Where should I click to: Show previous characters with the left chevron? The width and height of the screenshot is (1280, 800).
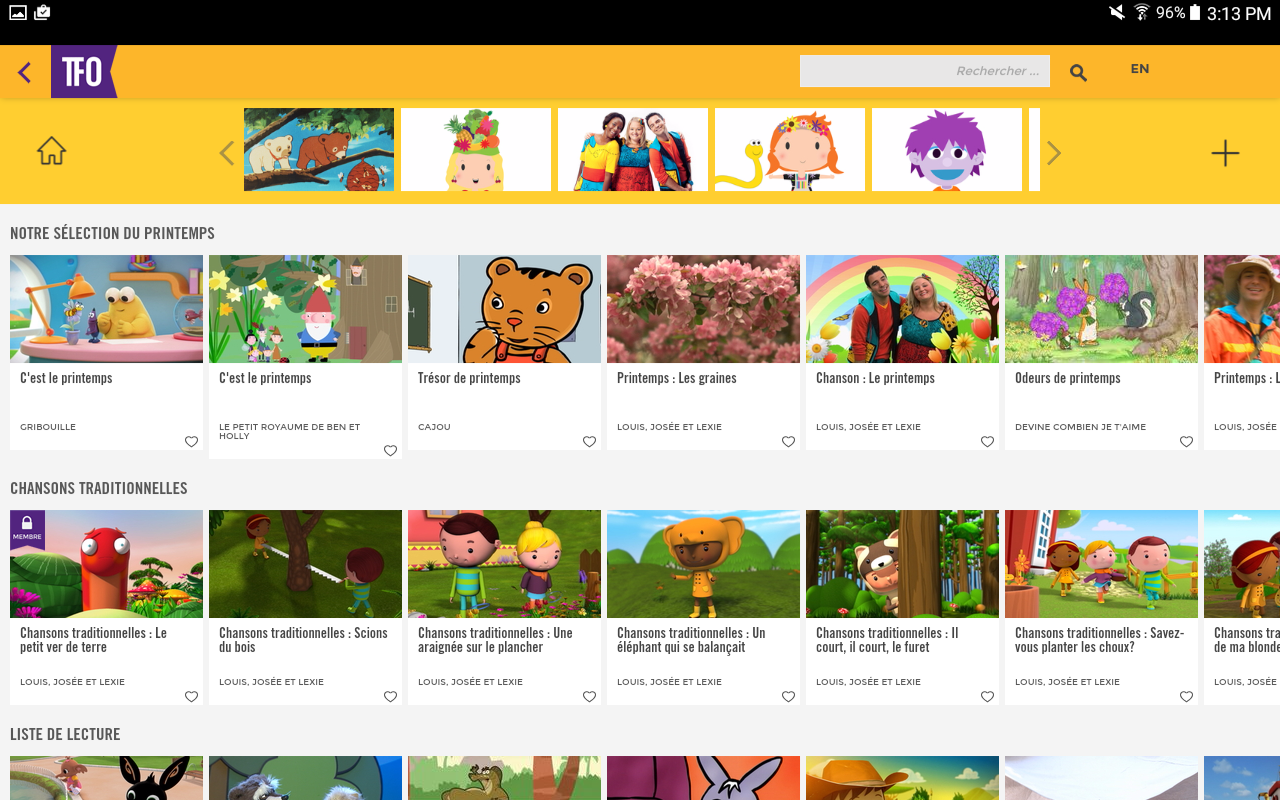[227, 153]
